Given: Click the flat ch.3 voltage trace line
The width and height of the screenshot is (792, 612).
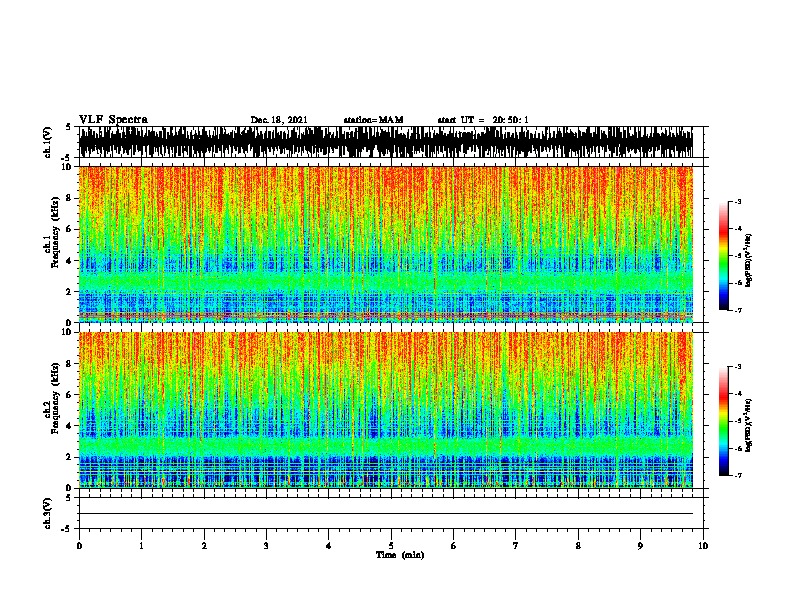Looking at the screenshot, I should 386,514.
